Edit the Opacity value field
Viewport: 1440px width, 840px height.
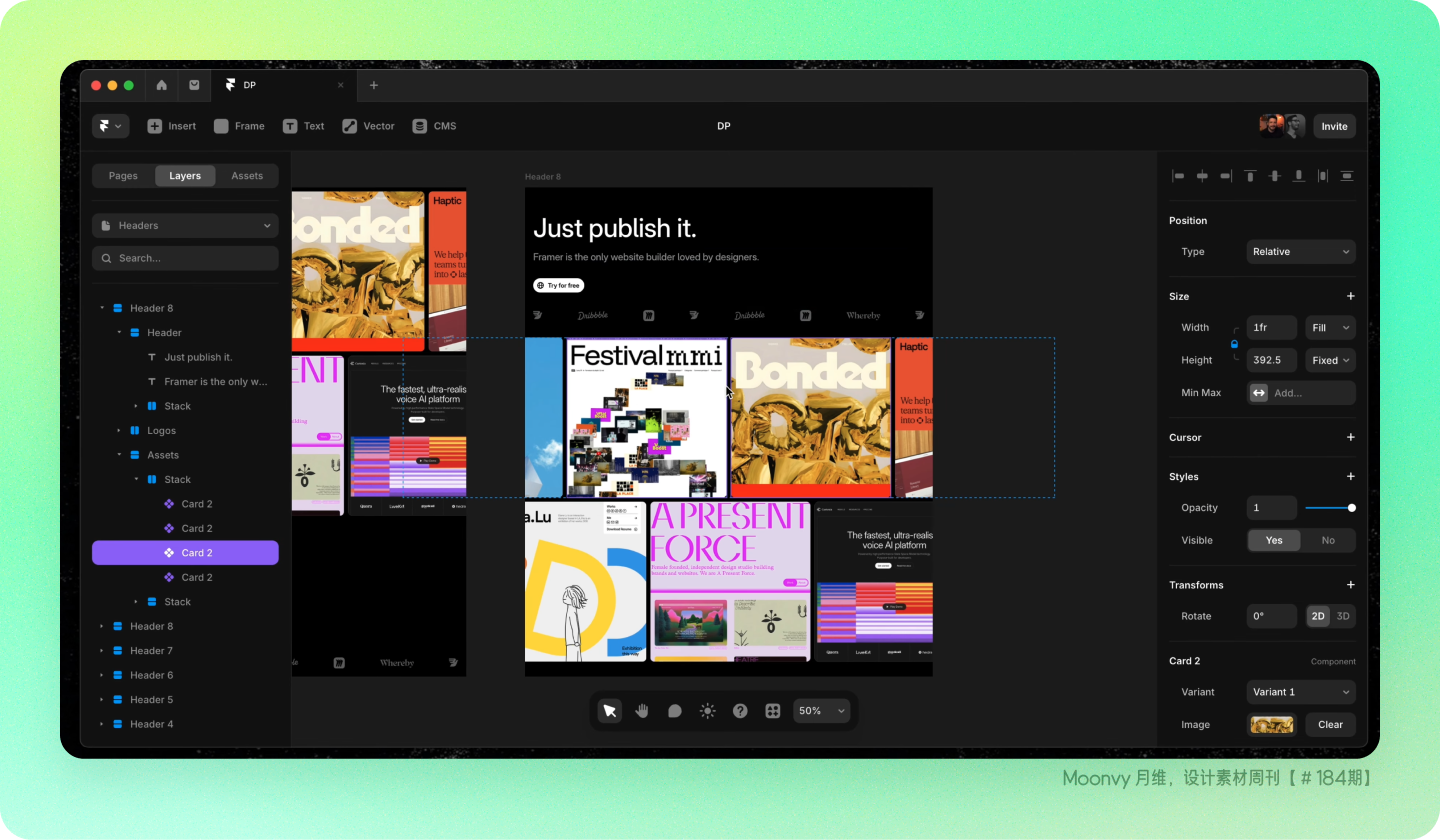[x=1272, y=508]
